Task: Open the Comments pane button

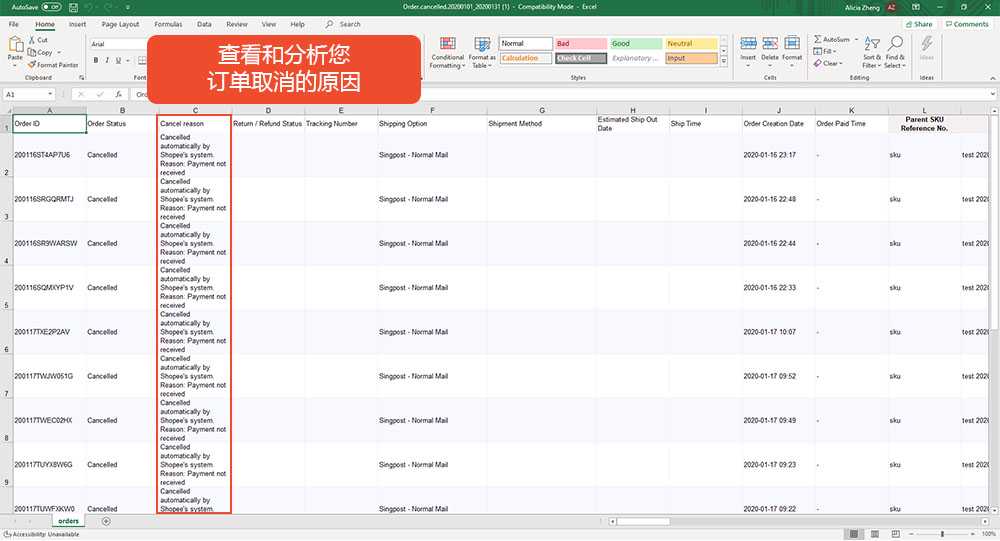Action: click(x=967, y=24)
